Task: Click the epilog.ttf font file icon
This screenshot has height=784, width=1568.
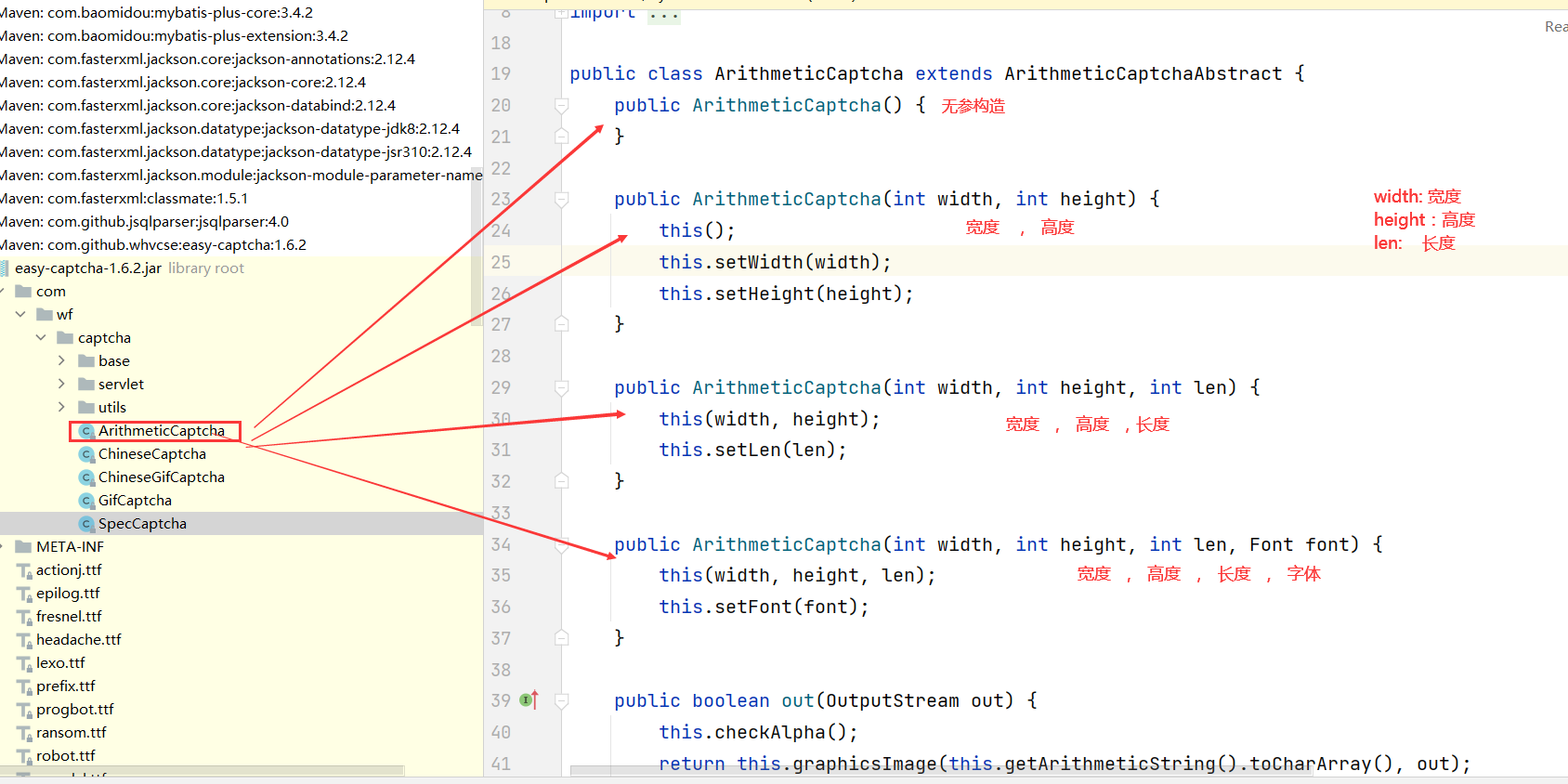Action: (x=24, y=594)
